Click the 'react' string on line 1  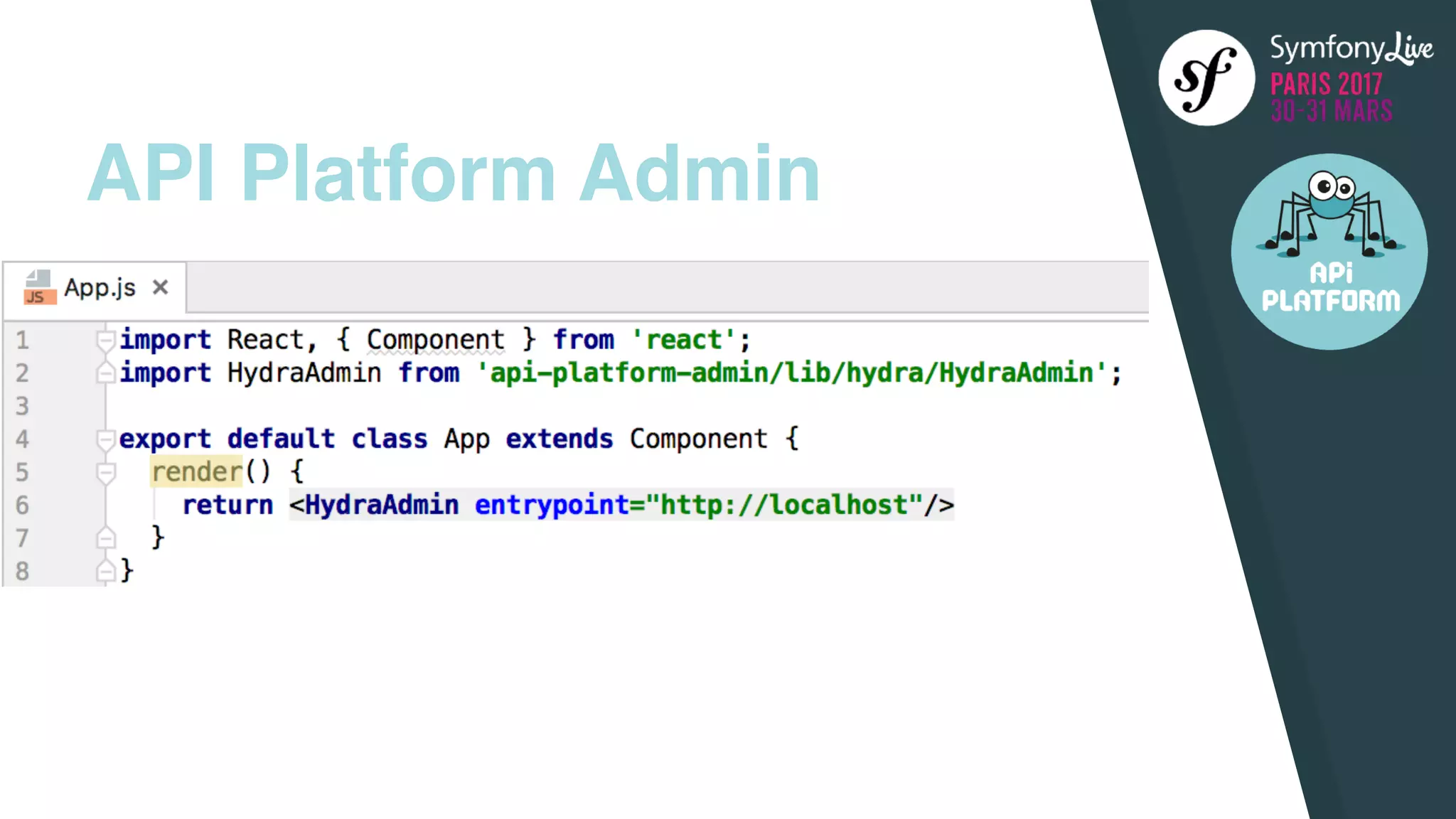(x=685, y=340)
